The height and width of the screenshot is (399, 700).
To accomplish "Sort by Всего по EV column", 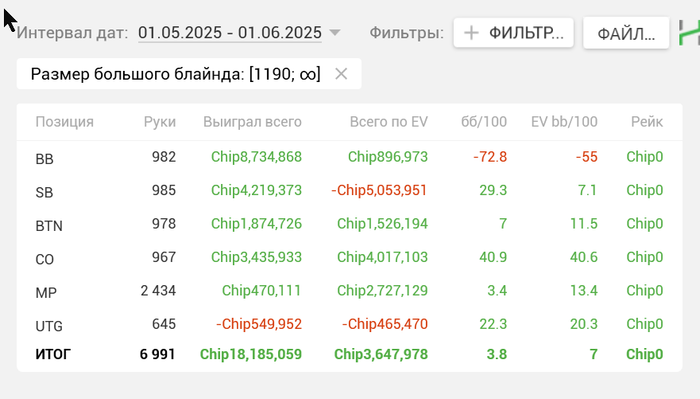I will [x=389, y=121].
